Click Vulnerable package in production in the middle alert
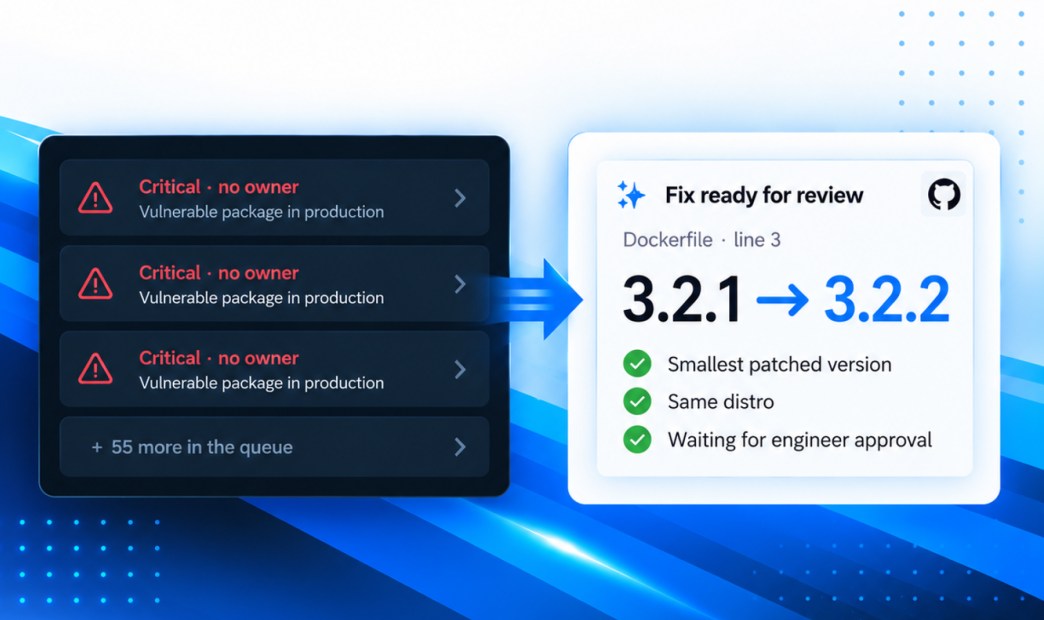 (x=261, y=298)
